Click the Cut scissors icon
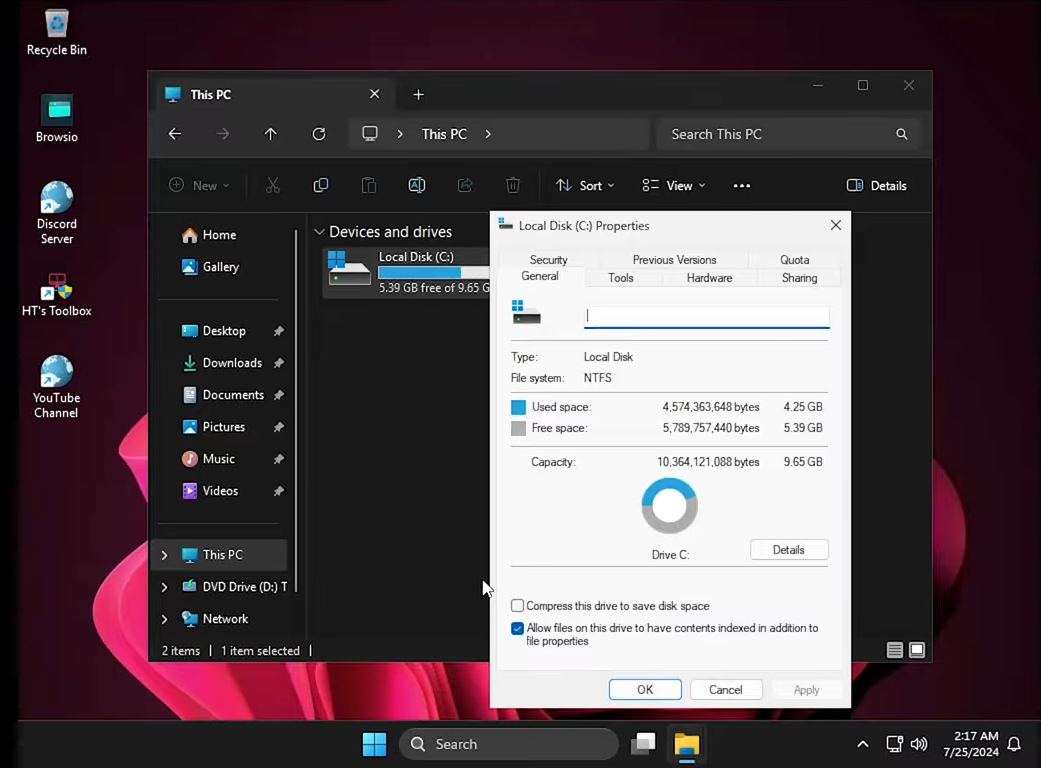The image size is (1041, 768). tap(272, 185)
